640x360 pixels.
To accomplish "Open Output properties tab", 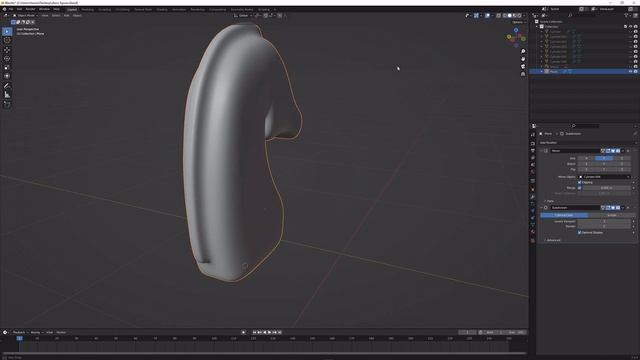I will [x=533, y=150].
